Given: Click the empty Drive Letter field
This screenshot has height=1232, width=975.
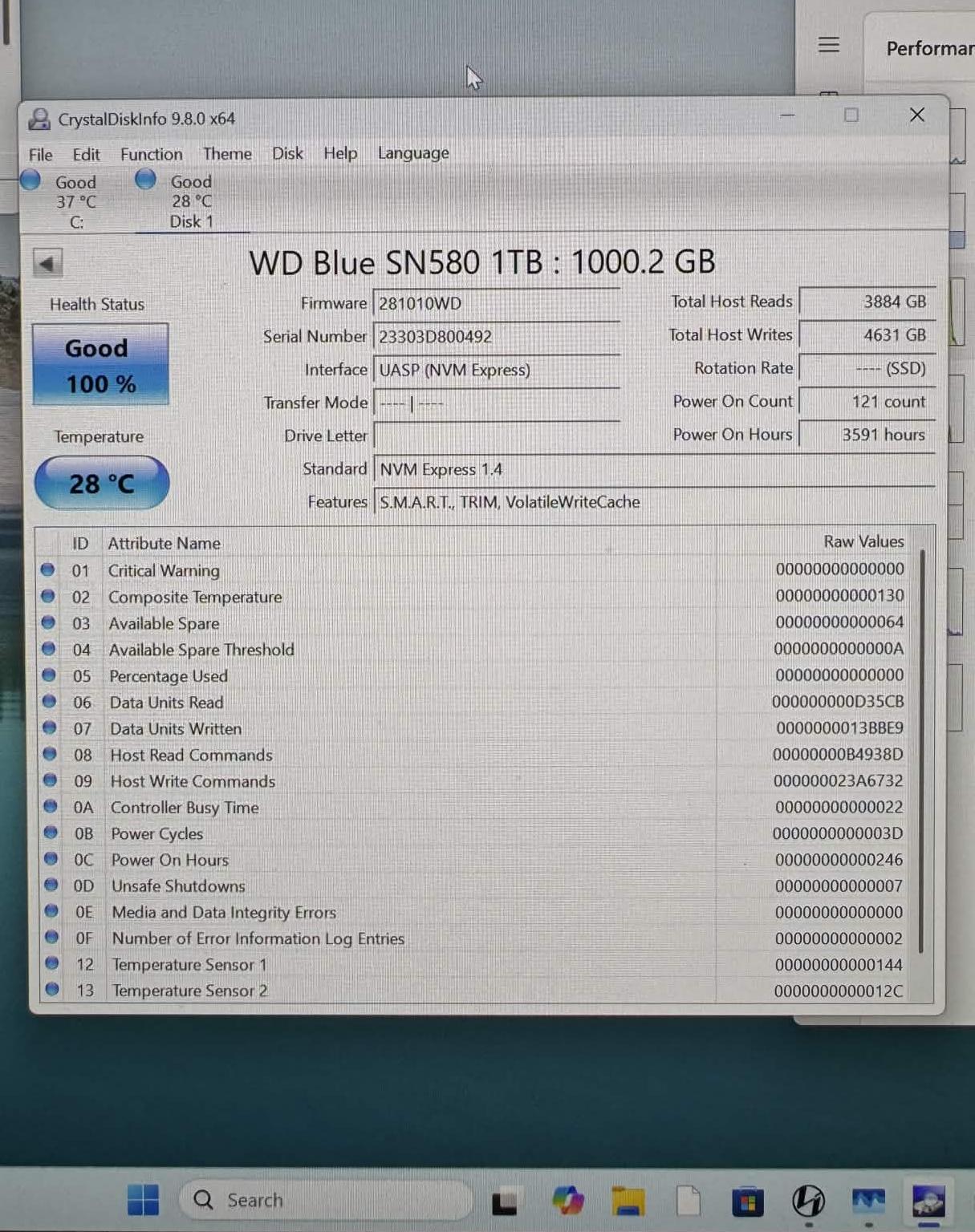Looking at the screenshot, I should point(496,436).
